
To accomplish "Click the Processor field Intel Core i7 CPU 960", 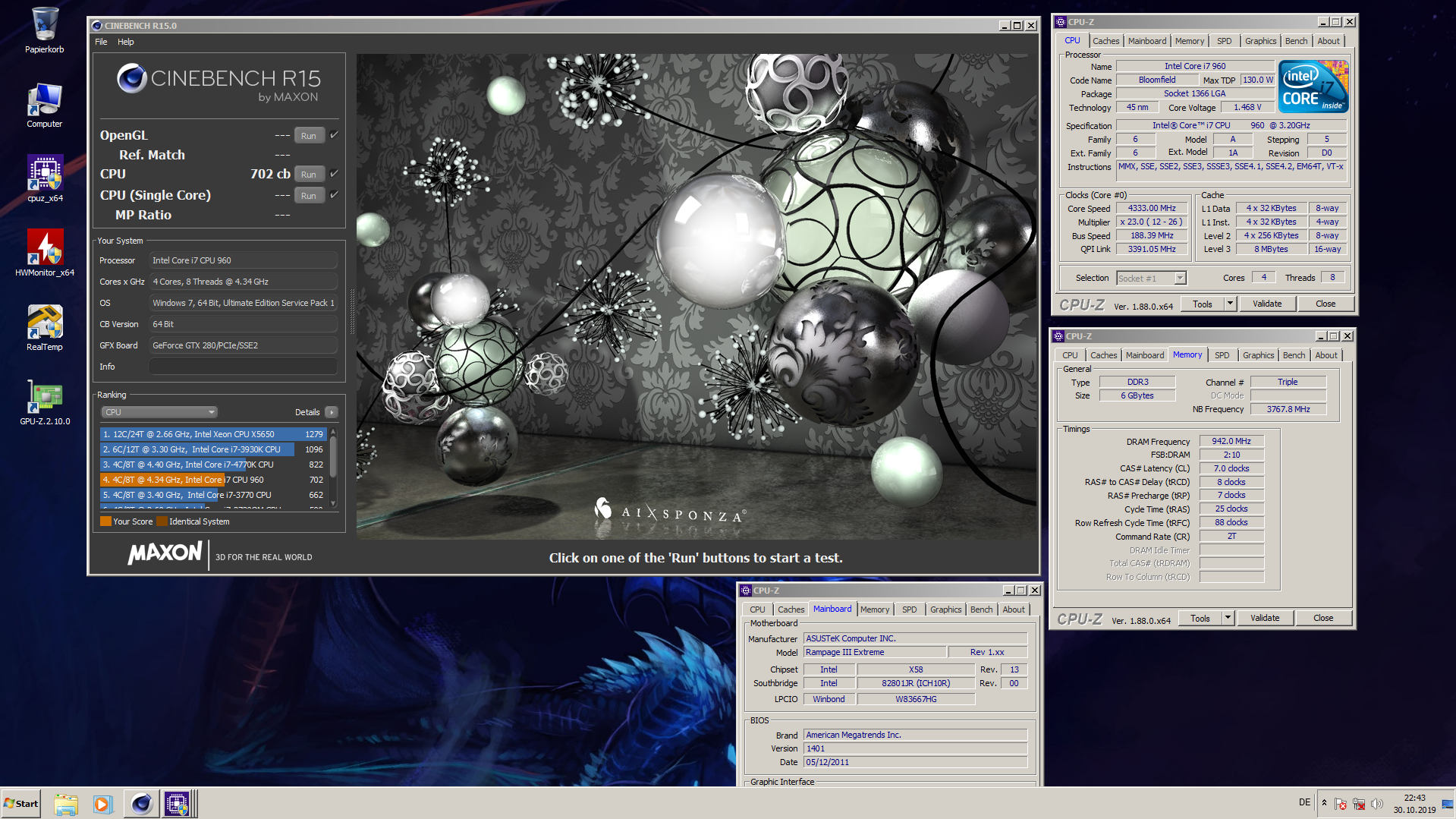I will tap(244, 260).
